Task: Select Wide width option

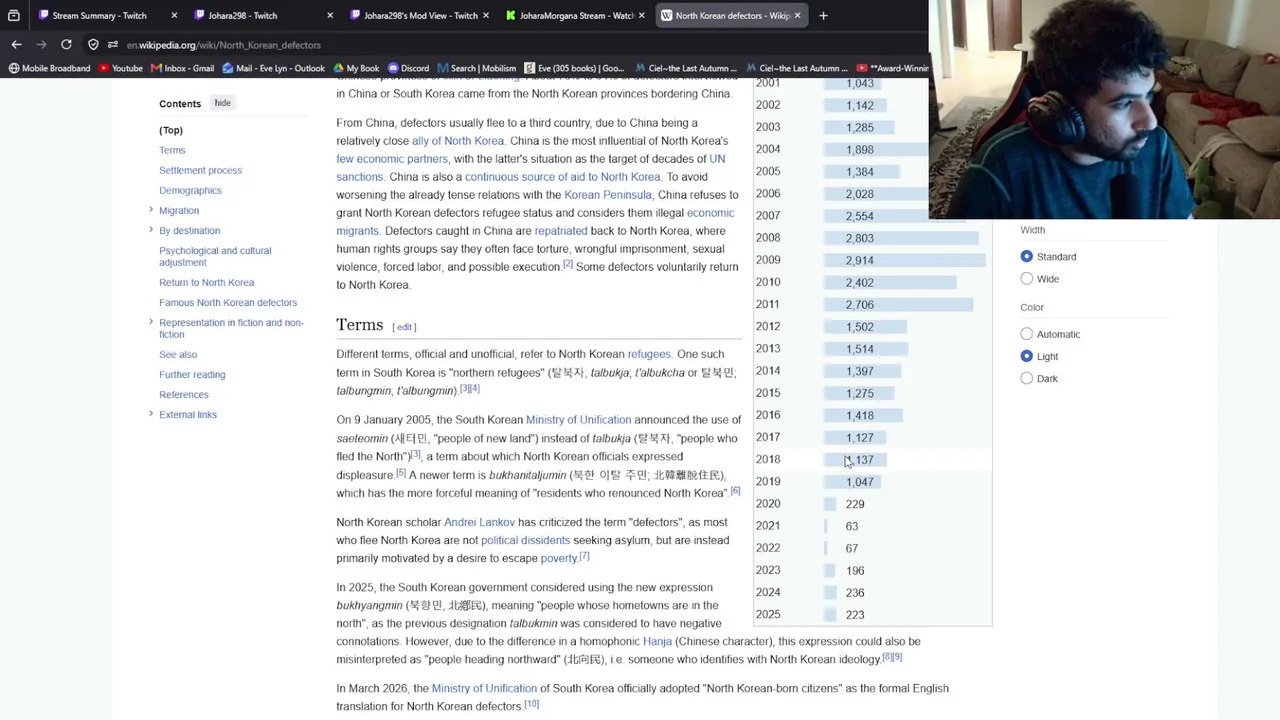Action: click(1026, 278)
